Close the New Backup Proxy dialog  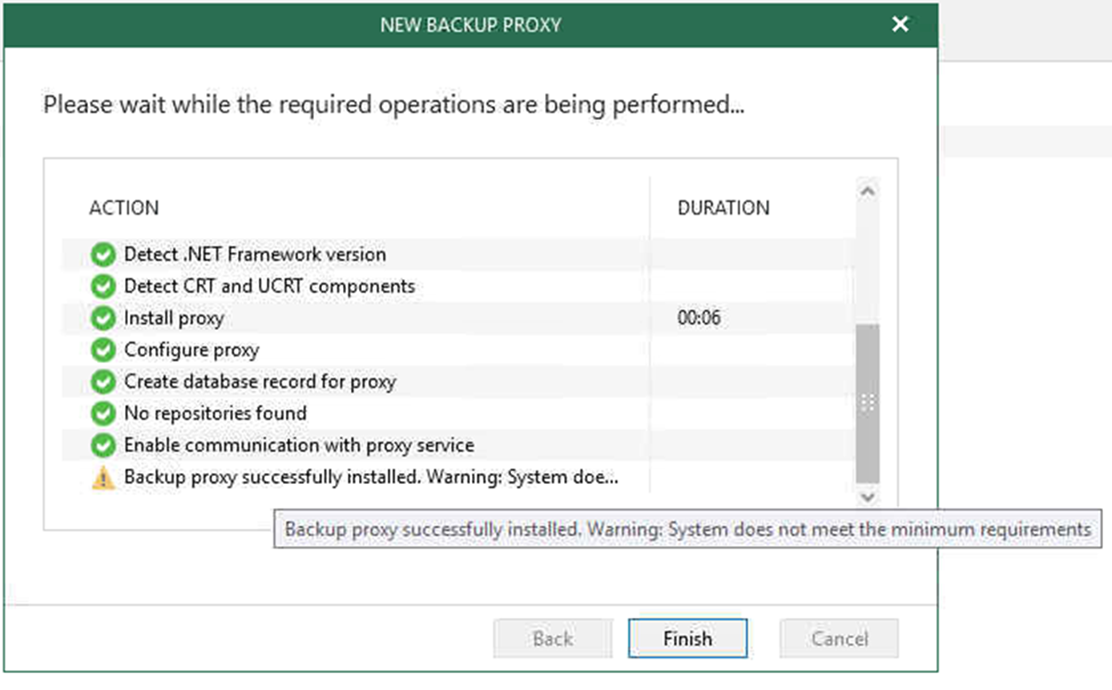pyautogui.click(x=900, y=24)
